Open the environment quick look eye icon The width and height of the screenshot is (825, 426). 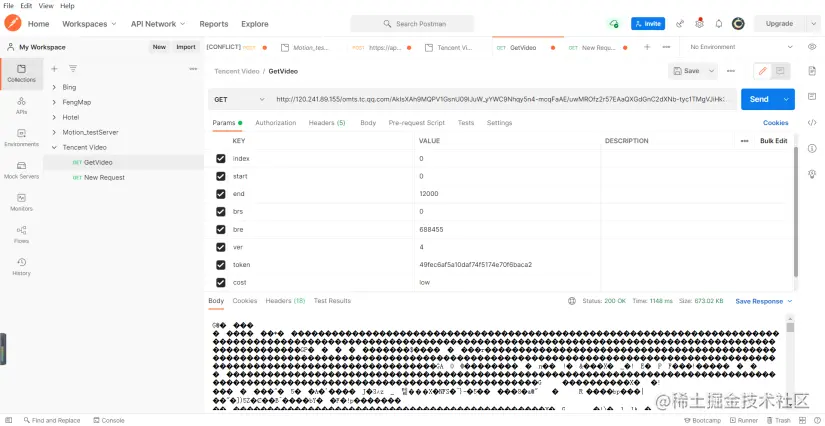(811, 47)
